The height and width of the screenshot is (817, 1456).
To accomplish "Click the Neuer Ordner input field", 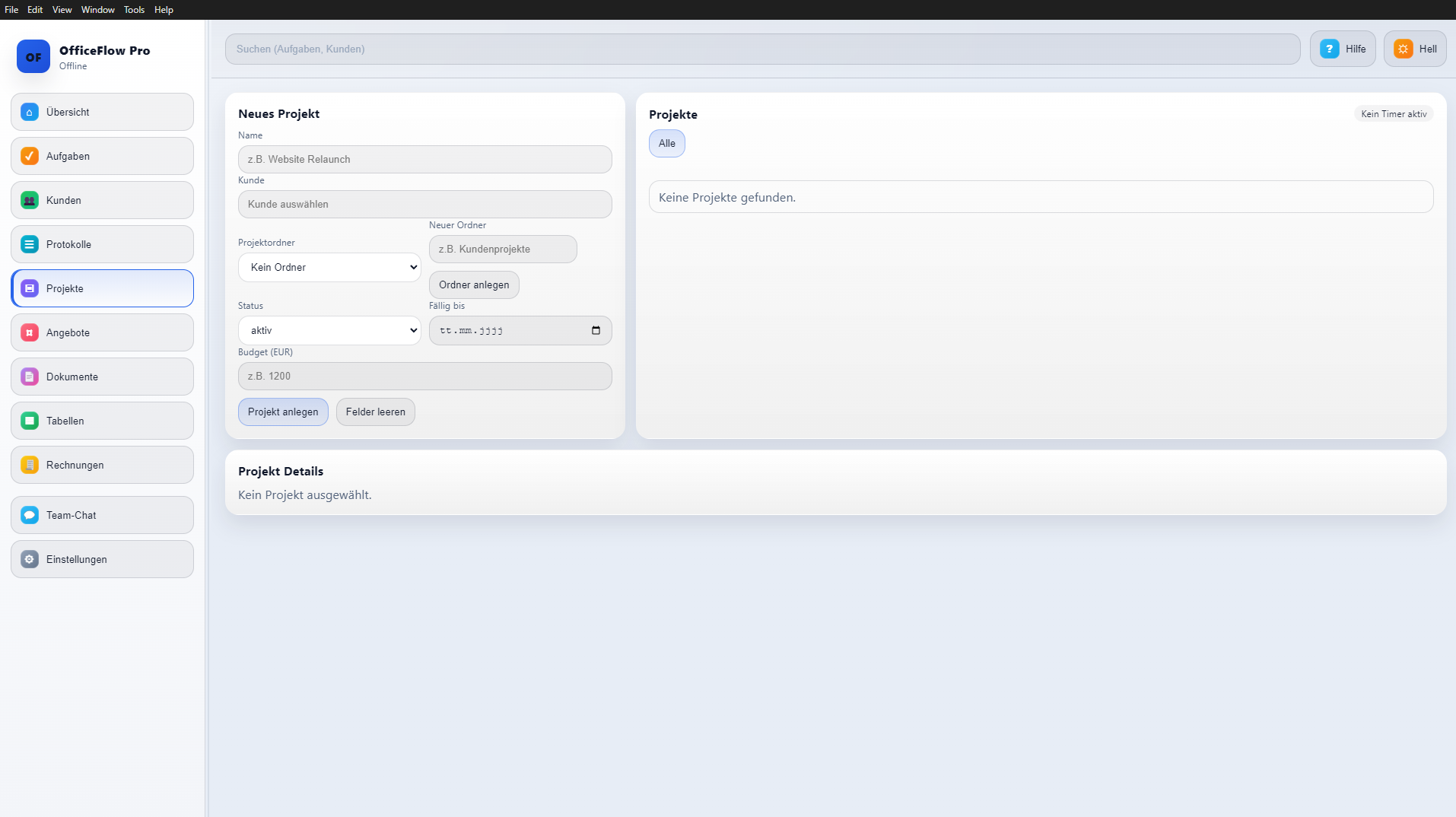I will click(503, 249).
